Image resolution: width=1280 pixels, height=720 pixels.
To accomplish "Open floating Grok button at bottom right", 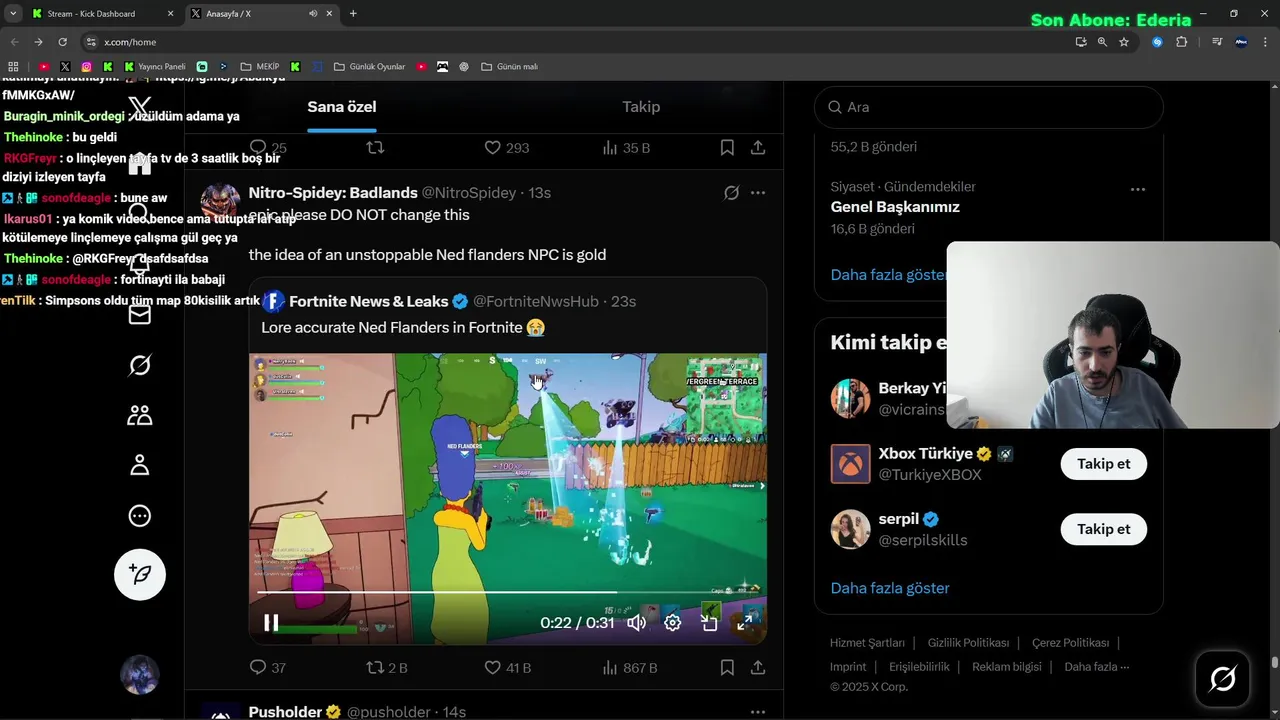I will [x=1222, y=679].
